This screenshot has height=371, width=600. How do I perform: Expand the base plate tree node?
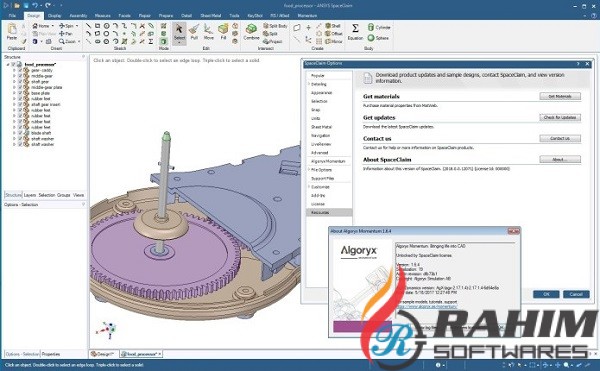tap(15, 93)
